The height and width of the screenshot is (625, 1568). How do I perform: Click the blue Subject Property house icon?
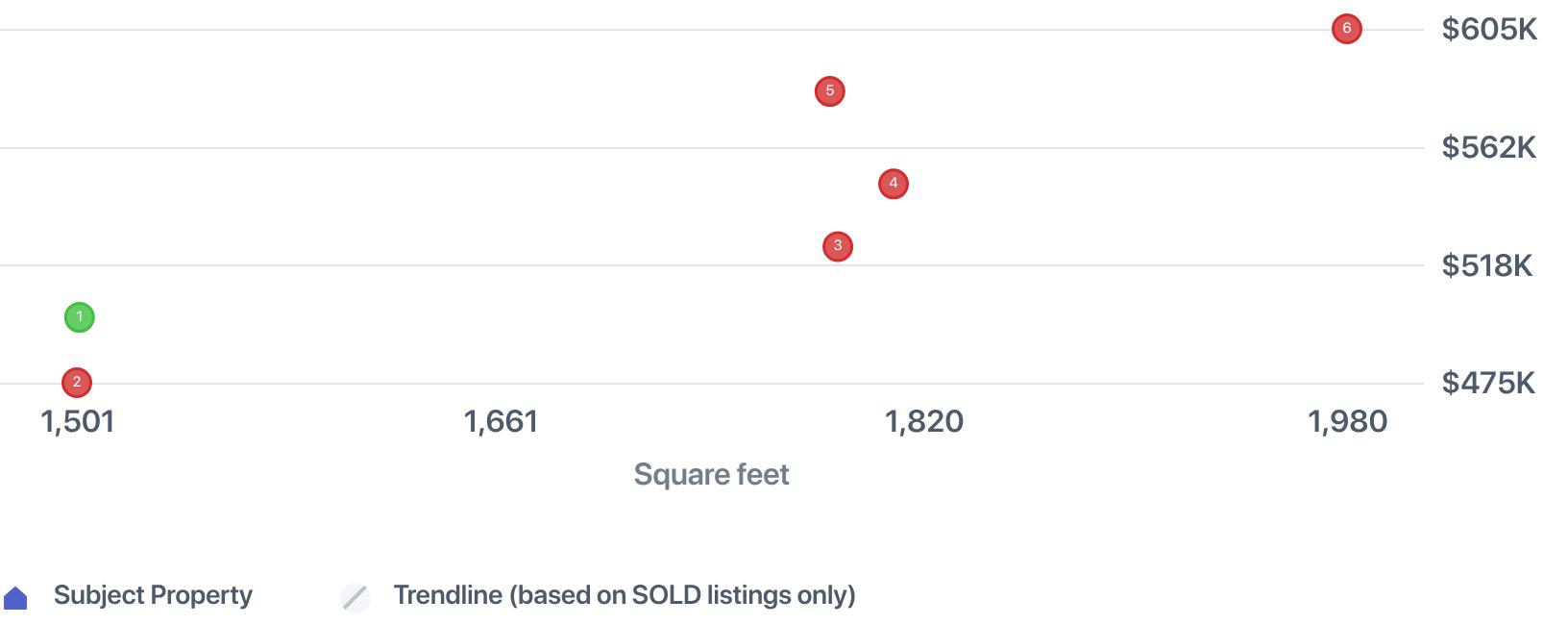[16, 598]
